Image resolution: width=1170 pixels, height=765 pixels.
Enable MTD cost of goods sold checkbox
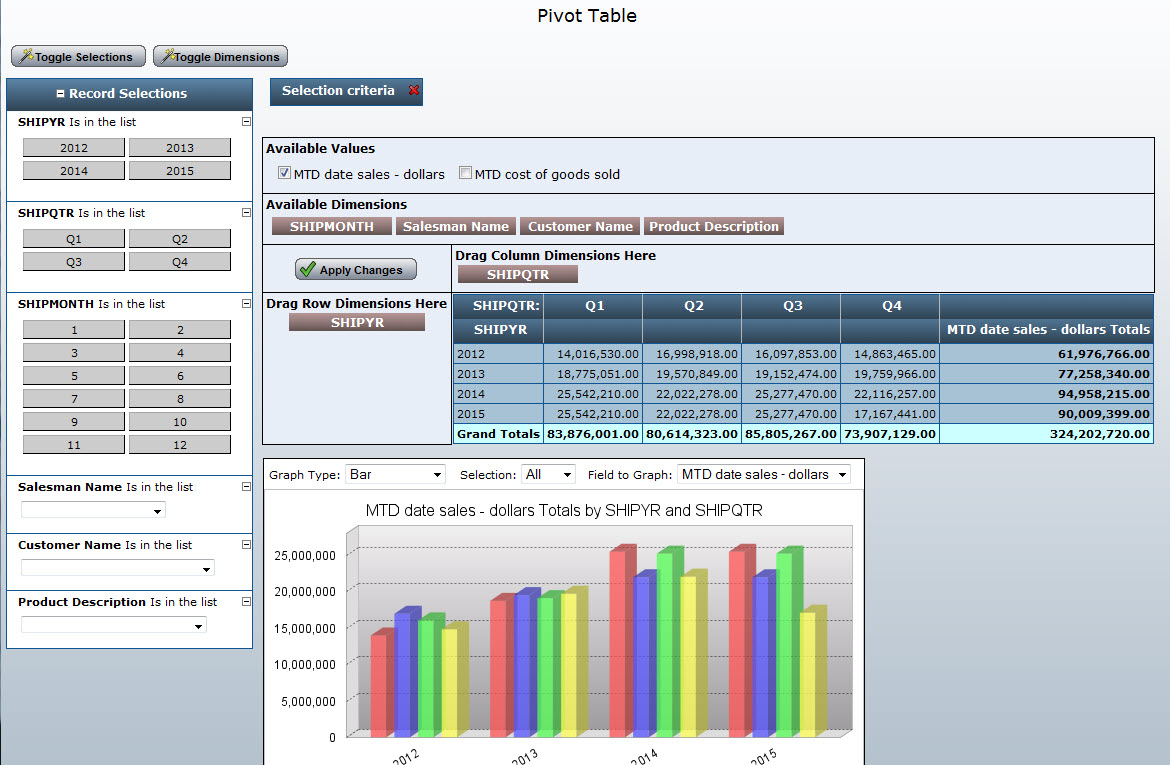[x=465, y=174]
